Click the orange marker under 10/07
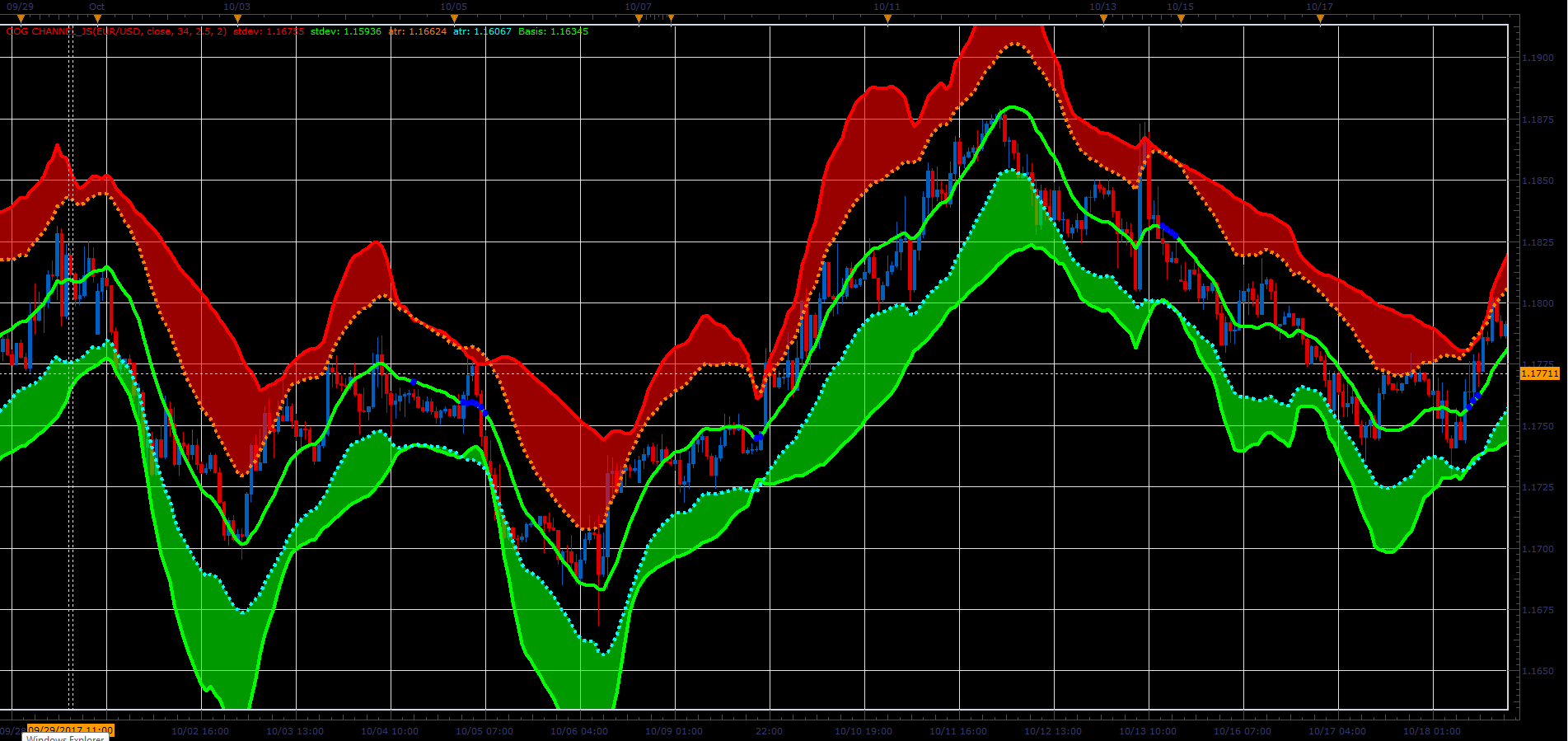This screenshot has width=1568, height=741. point(638,18)
